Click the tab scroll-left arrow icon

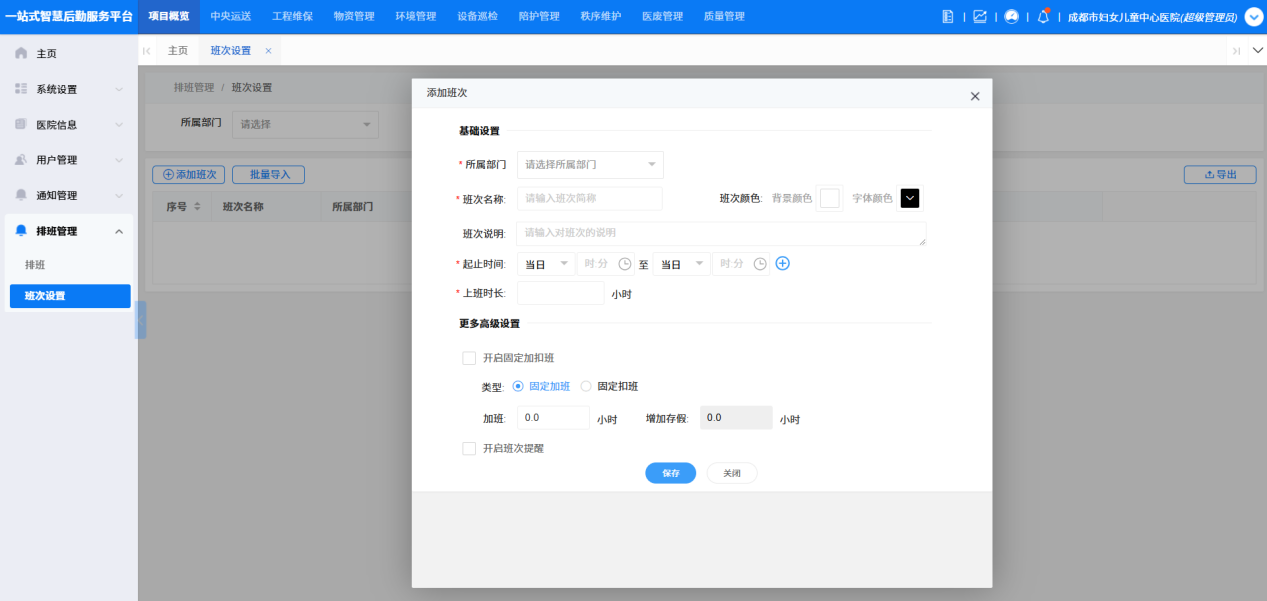[x=147, y=51]
